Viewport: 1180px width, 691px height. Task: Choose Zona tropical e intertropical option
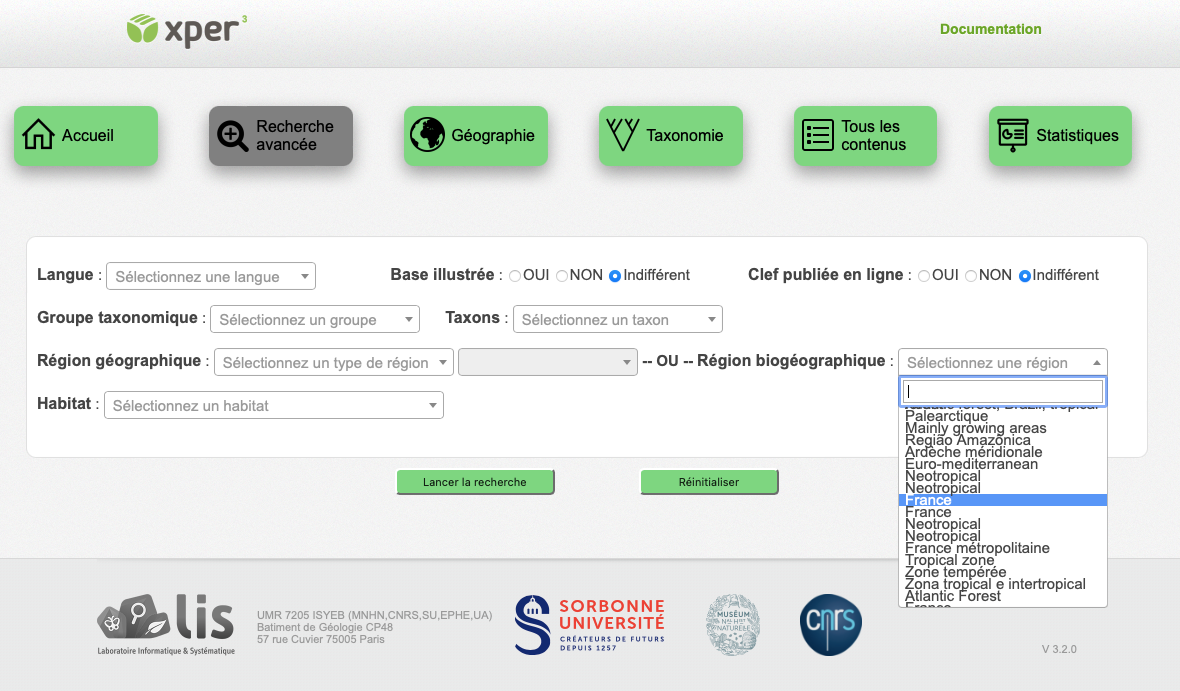(x=1002, y=585)
